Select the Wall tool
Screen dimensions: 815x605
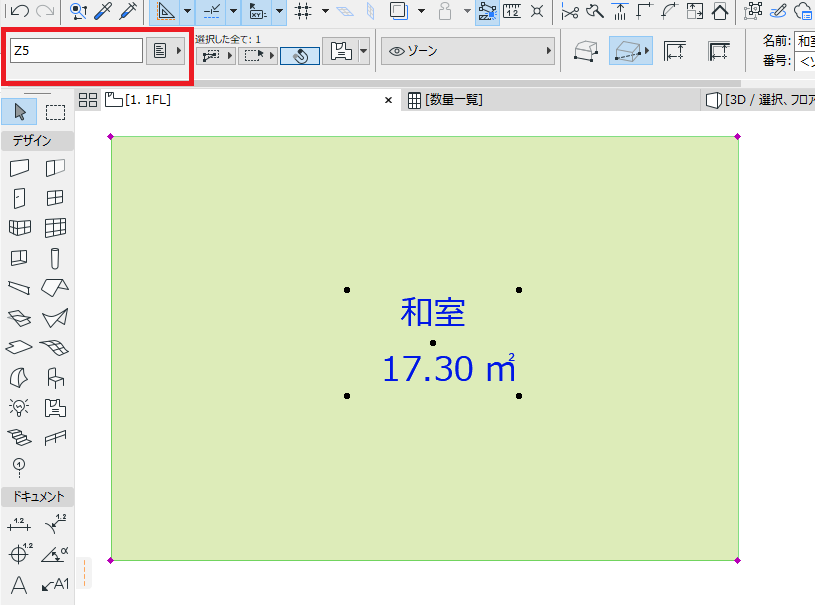[19, 168]
